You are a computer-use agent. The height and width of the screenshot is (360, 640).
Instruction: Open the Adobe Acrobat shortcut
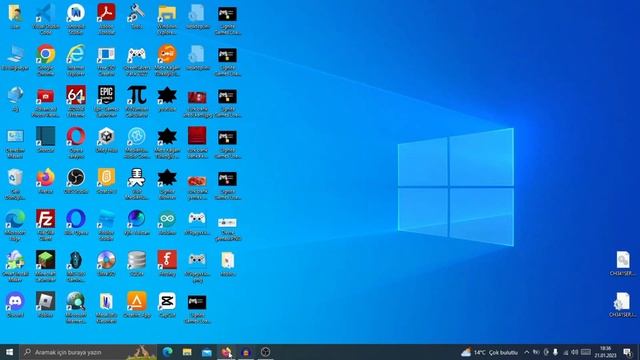pyautogui.click(x=106, y=18)
